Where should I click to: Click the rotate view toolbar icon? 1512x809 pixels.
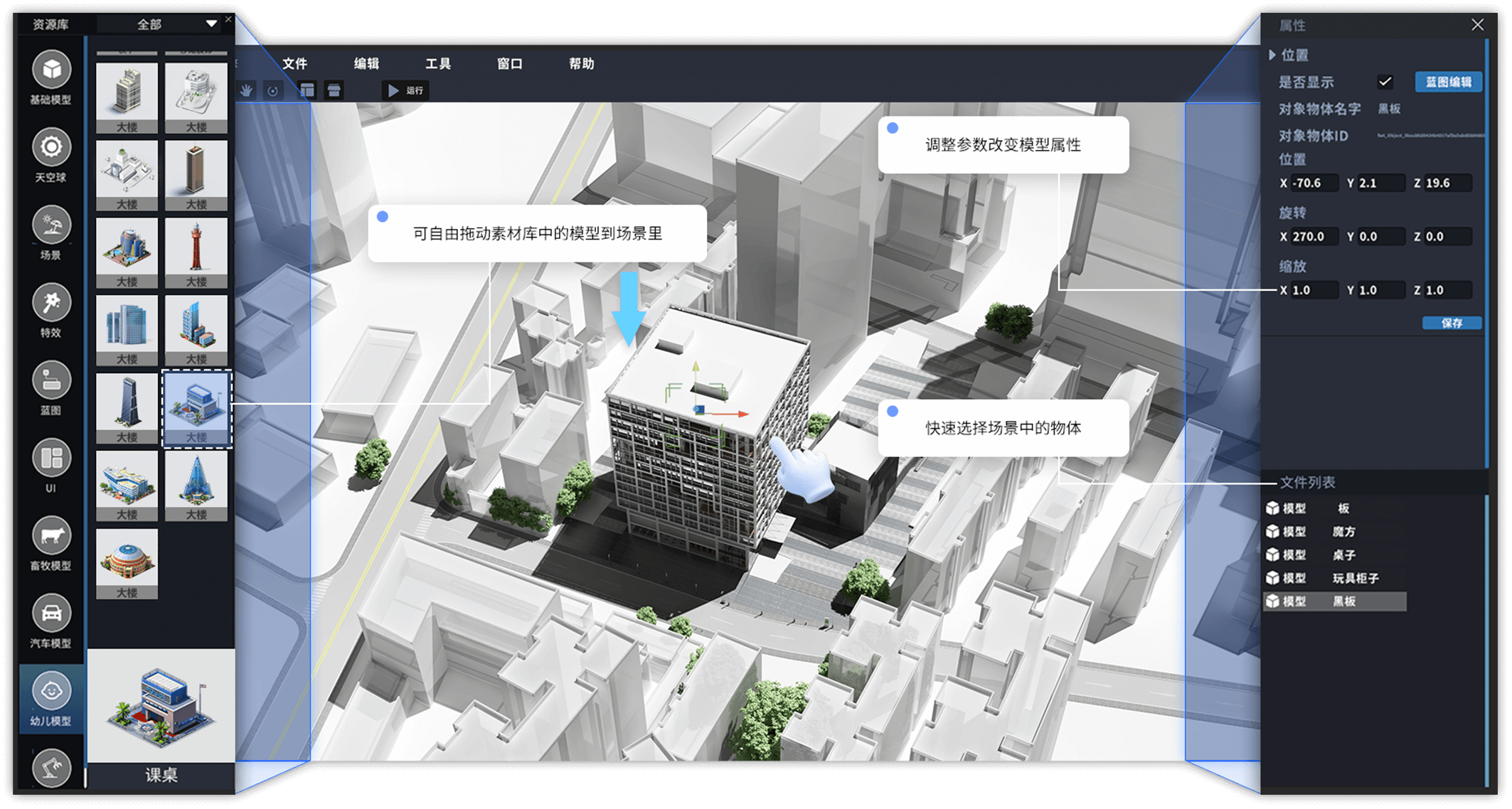(x=273, y=90)
